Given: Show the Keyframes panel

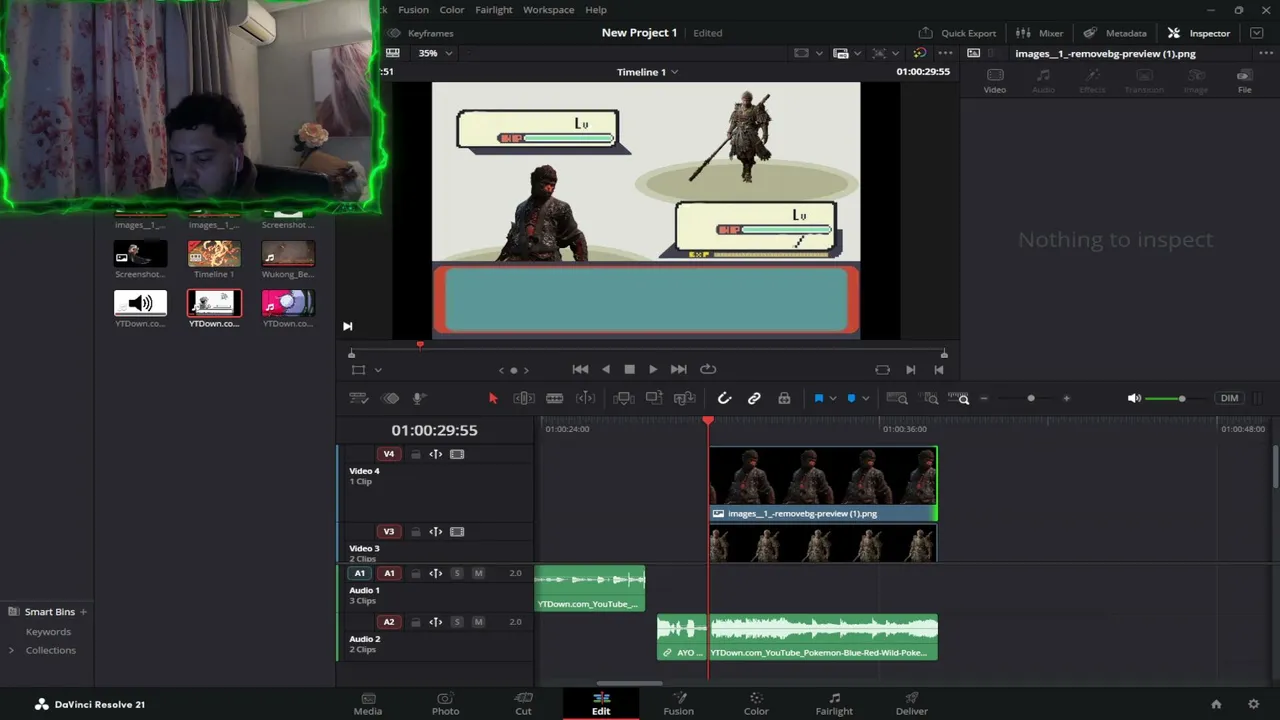Looking at the screenshot, I should click(421, 33).
